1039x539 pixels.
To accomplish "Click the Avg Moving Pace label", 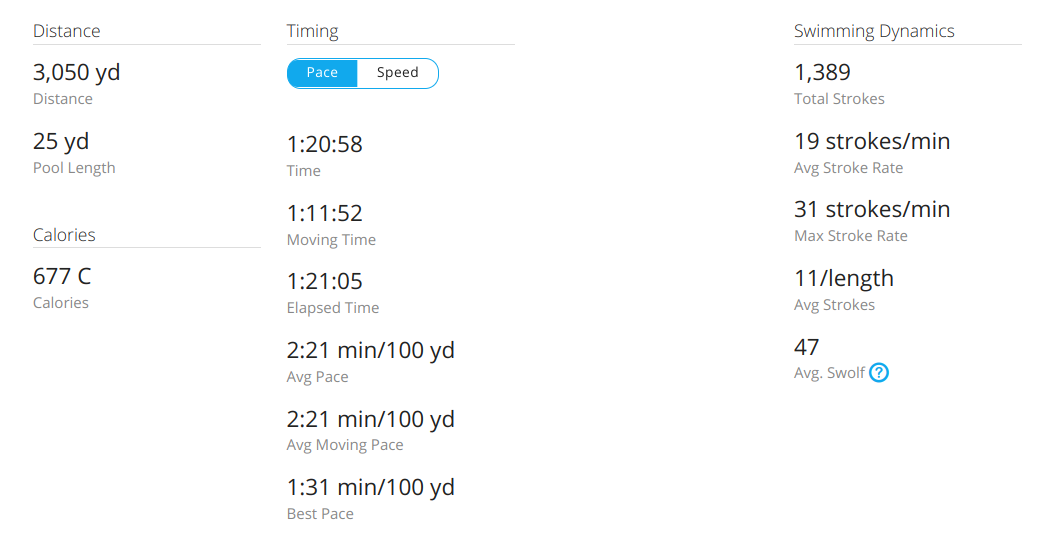I will [345, 445].
